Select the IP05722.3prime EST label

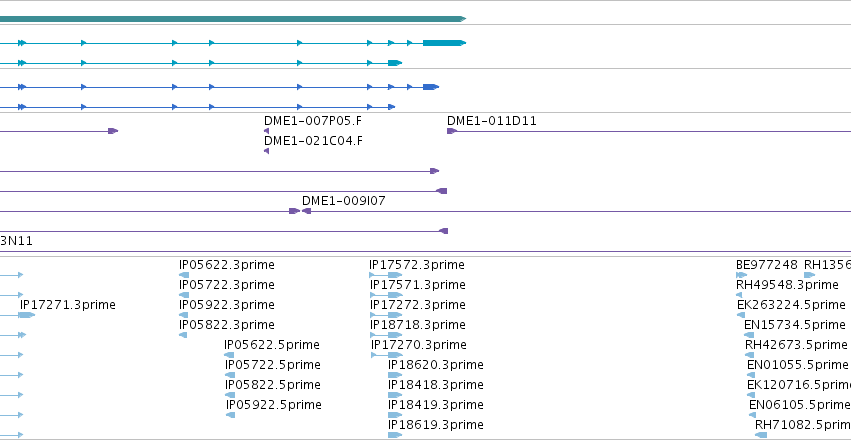[x=227, y=285]
